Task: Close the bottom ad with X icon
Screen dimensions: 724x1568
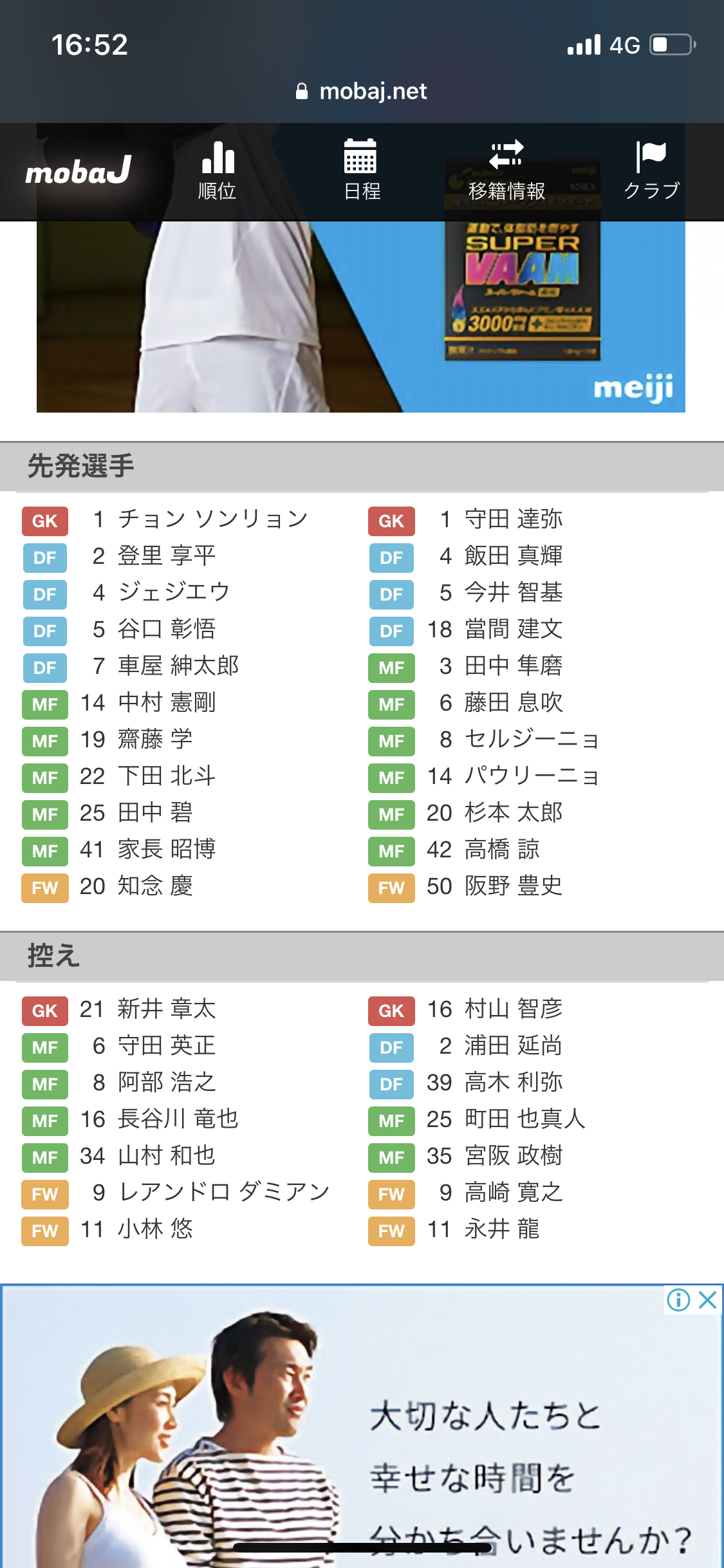Action: tap(707, 1300)
